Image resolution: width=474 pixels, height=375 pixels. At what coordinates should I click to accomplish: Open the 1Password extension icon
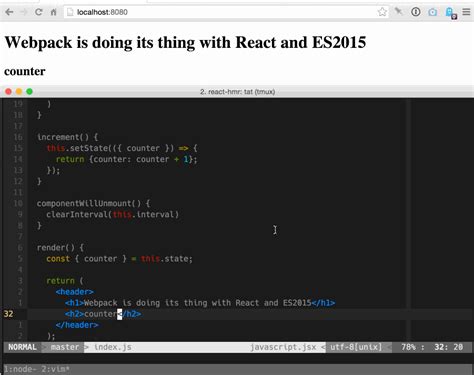coord(416,12)
